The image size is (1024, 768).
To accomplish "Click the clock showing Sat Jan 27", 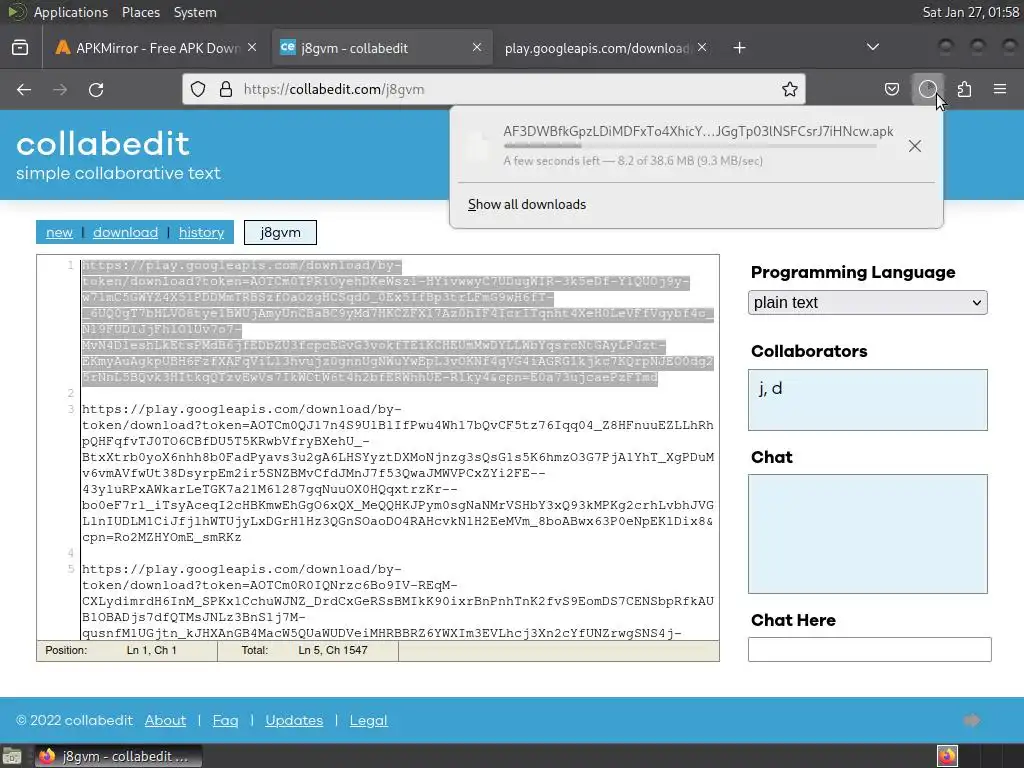I will coord(970,12).
